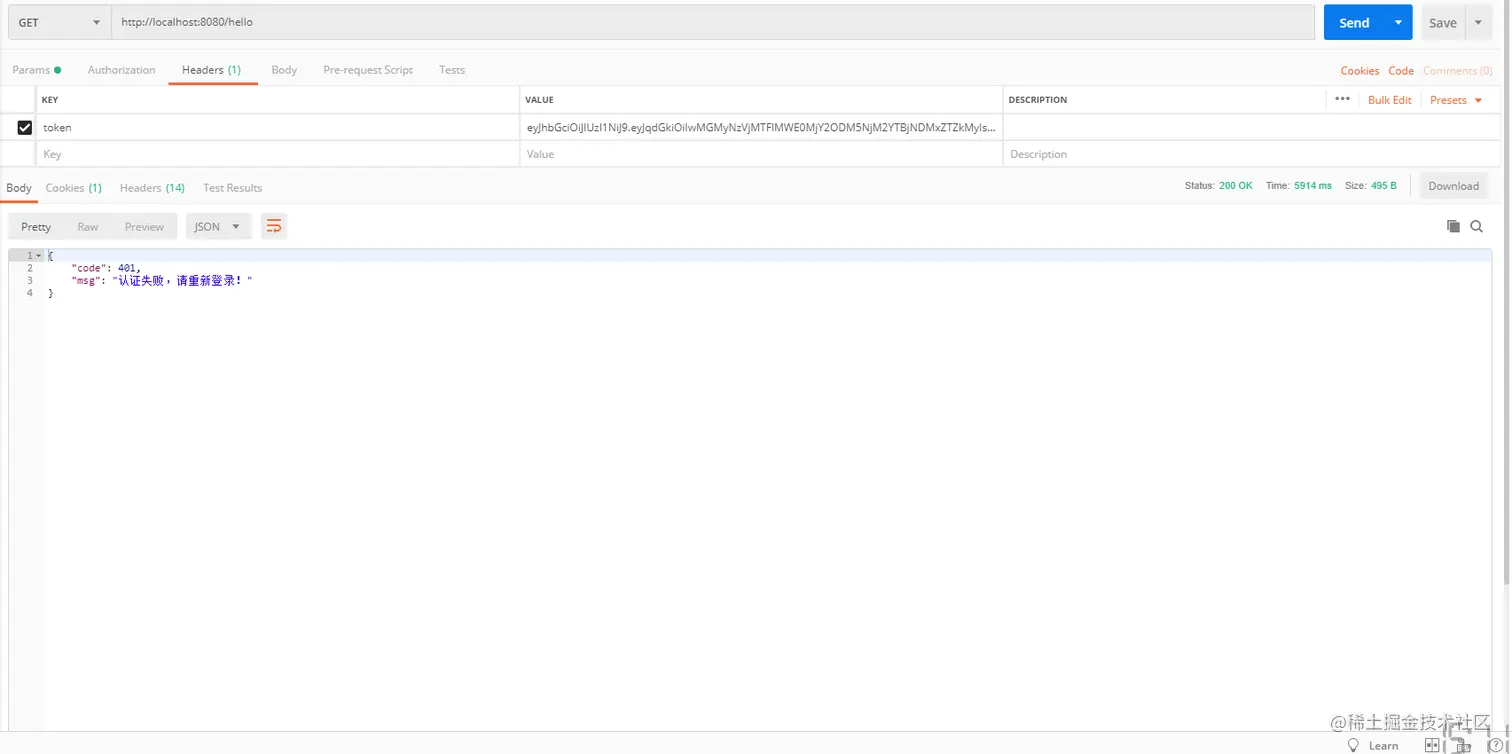Switch response view to Raw
The height and width of the screenshot is (754, 1512).
tap(88, 226)
